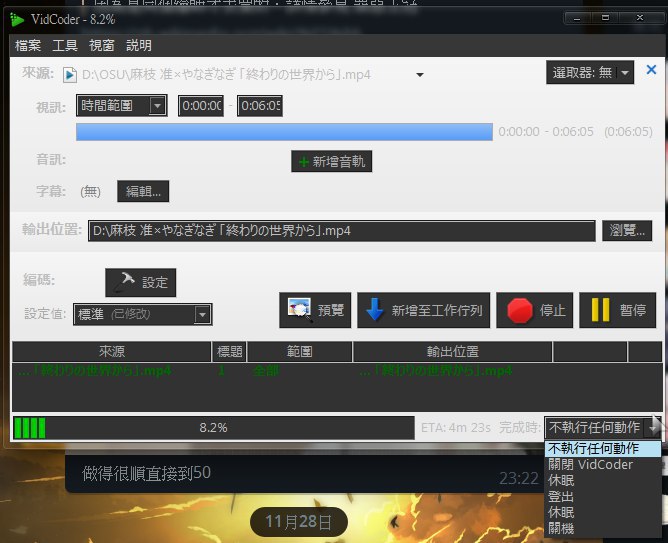Open the 完成時 action dropdown
668x543 pixels.
[x=602, y=427]
